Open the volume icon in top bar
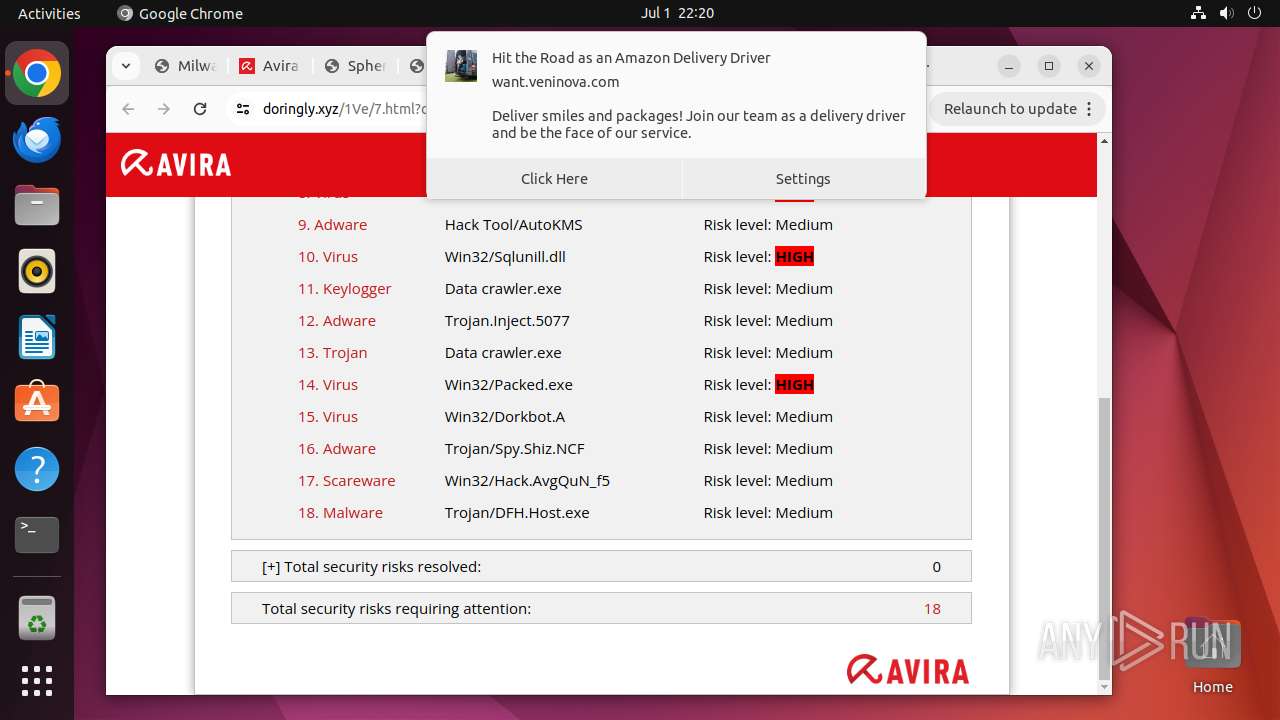Viewport: 1280px width, 720px height. pyautogui.click(x=1226, y=13)
